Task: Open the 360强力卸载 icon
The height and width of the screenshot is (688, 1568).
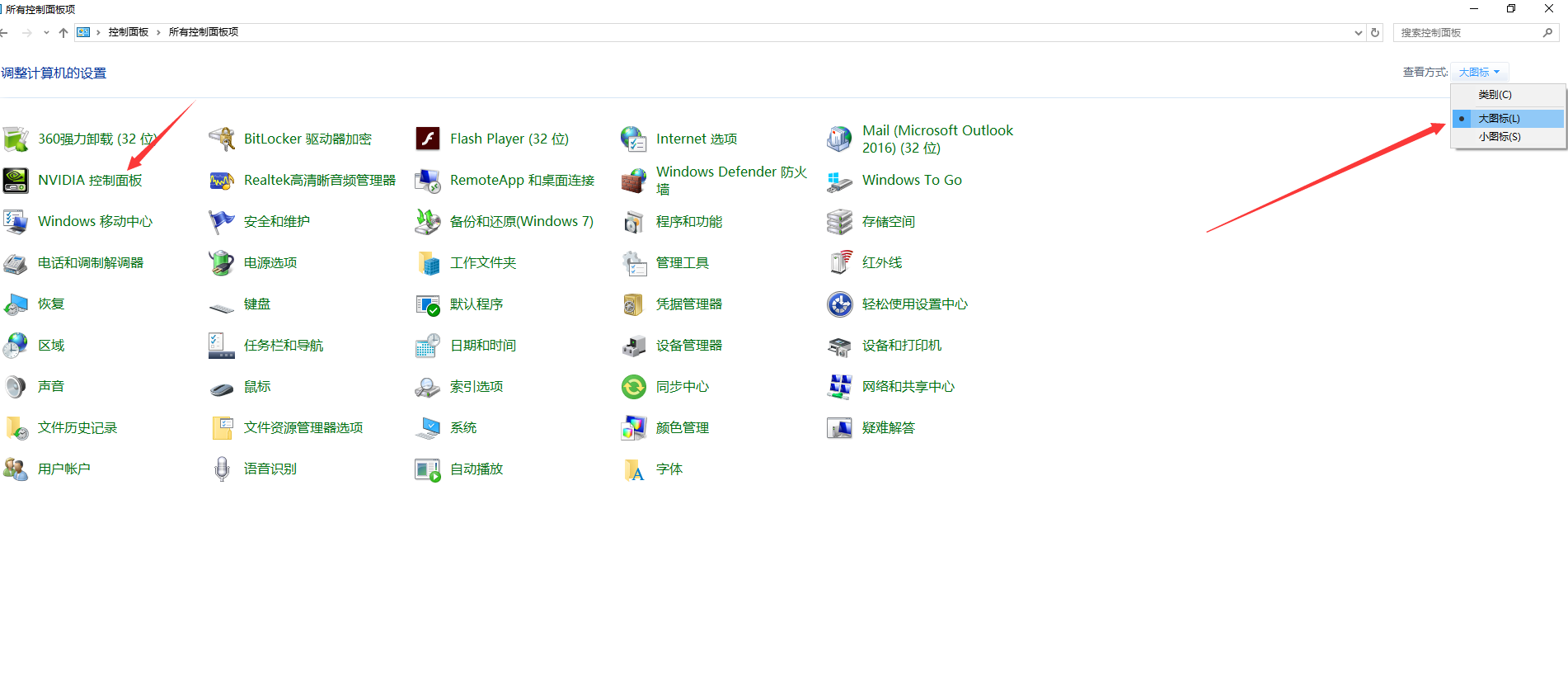Action: (16, 139)
